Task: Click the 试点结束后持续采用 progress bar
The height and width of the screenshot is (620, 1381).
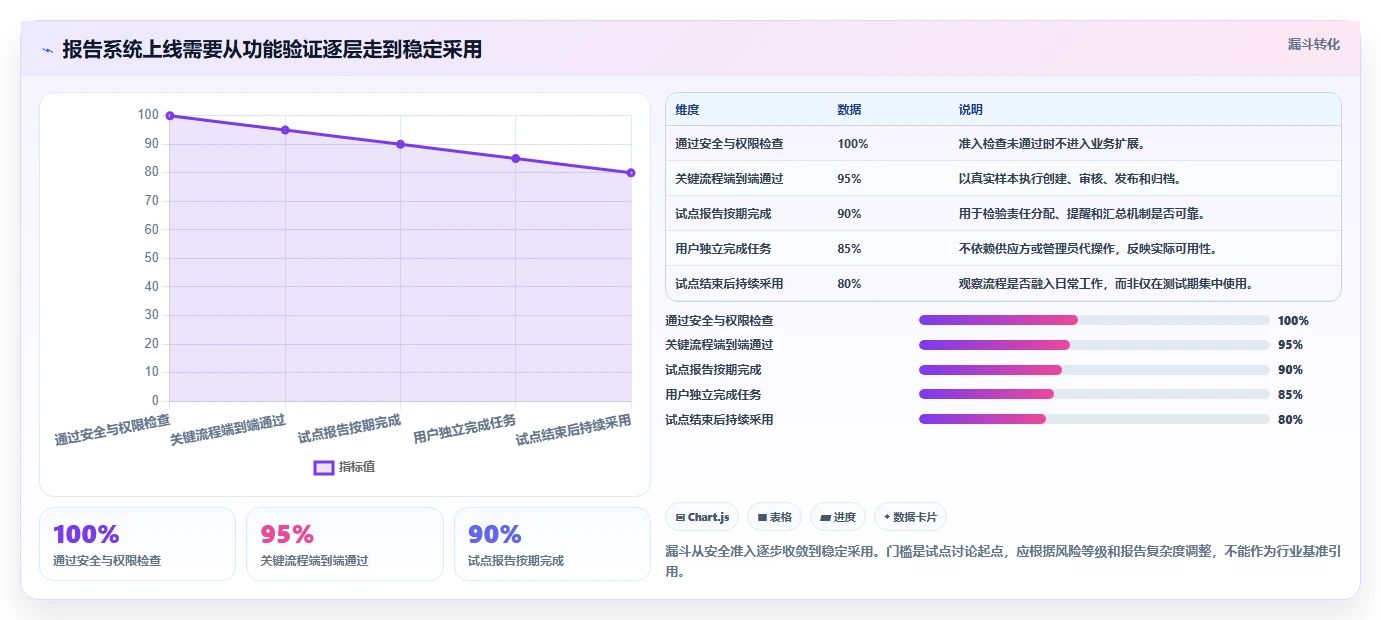Action: (1094, 420)
